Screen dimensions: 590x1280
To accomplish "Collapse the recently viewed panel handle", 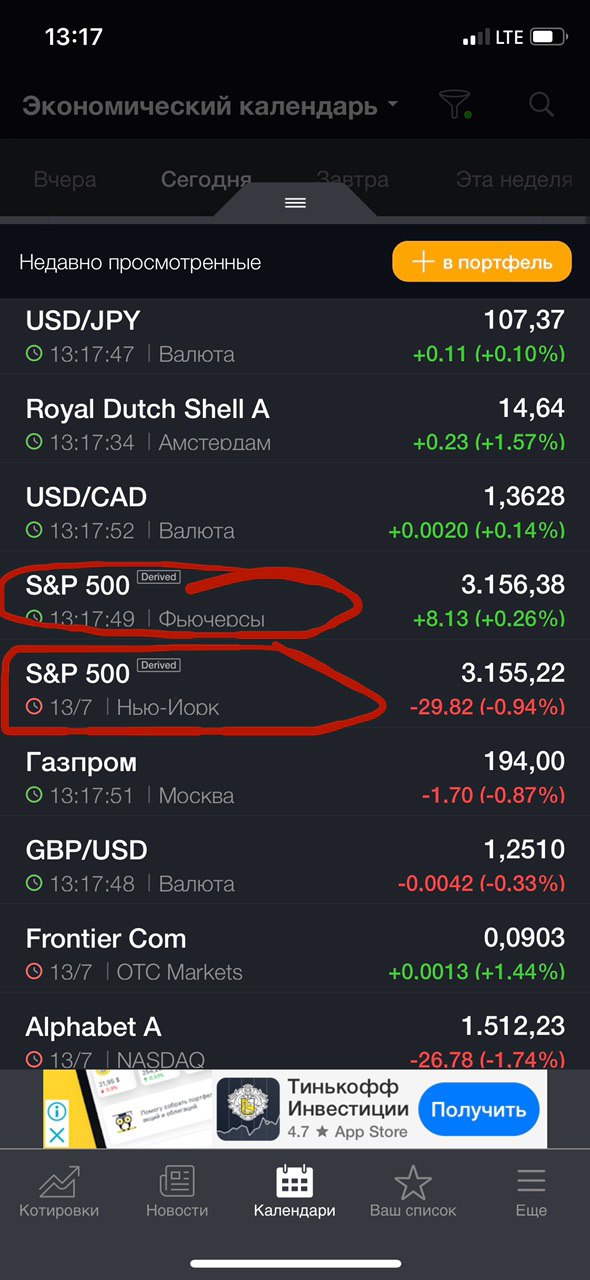I will pyautogui.click(x=295, y=203).
